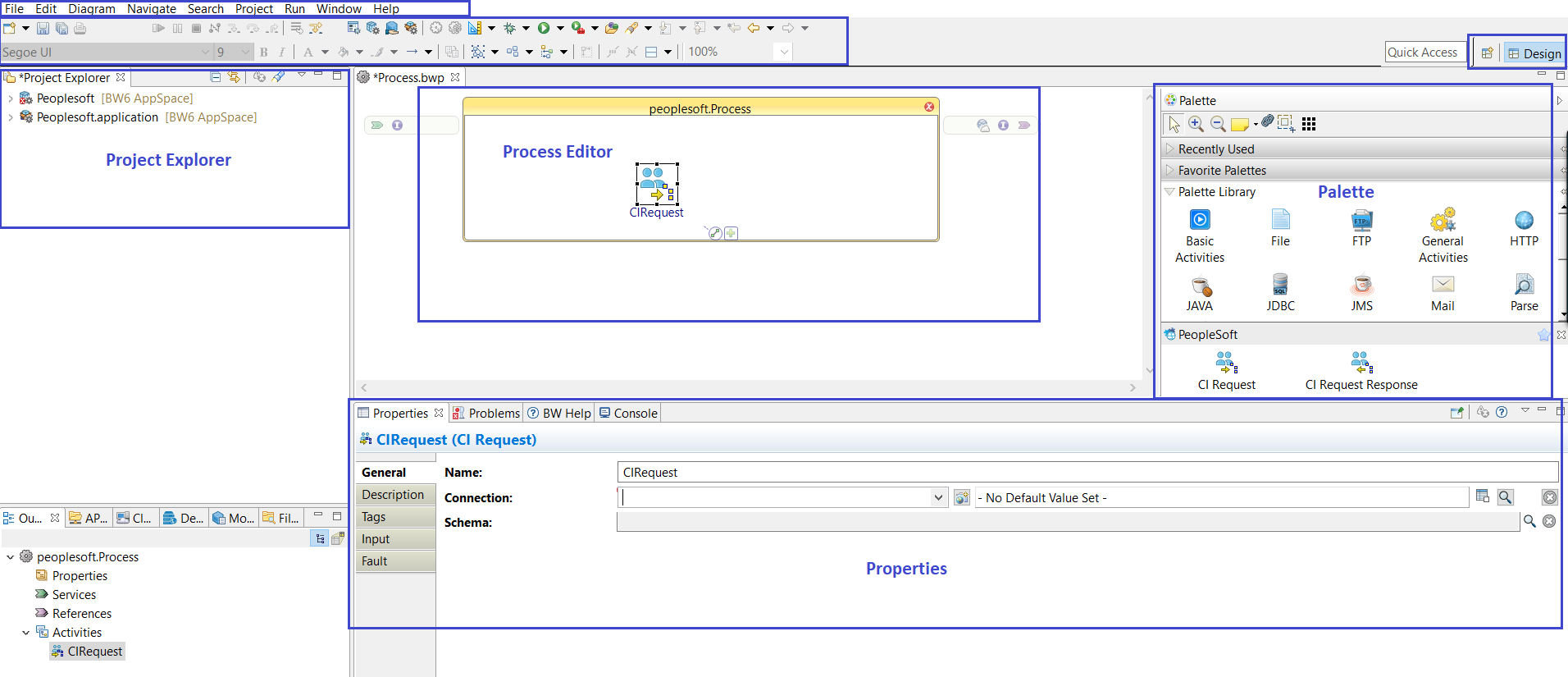Click the Palette select arrow tool
Viewport: 1568px width, 677px height.
tap(1174, 124)
